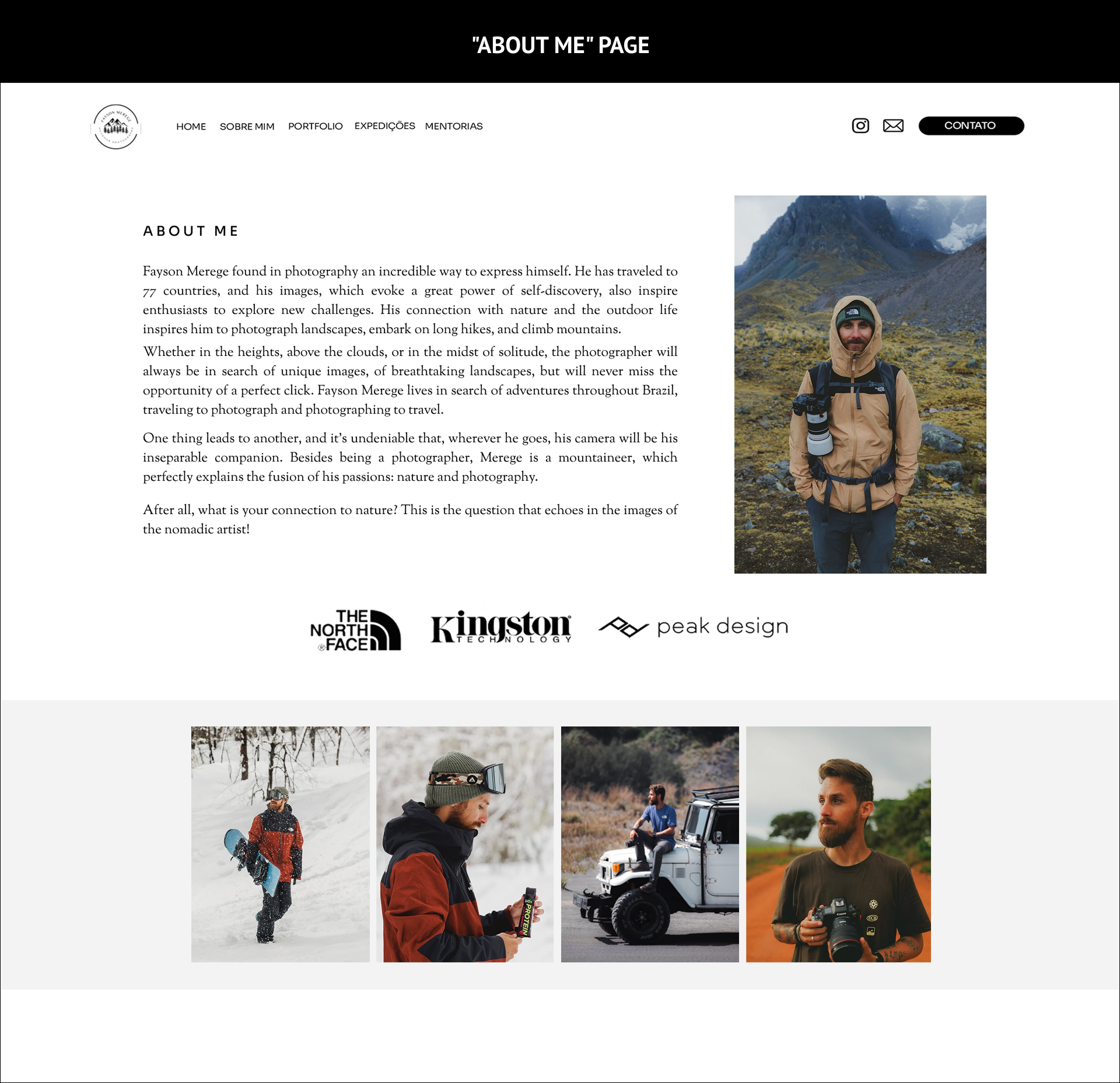Click the paragraph starting with 'One thing leads'

(410, 457)
